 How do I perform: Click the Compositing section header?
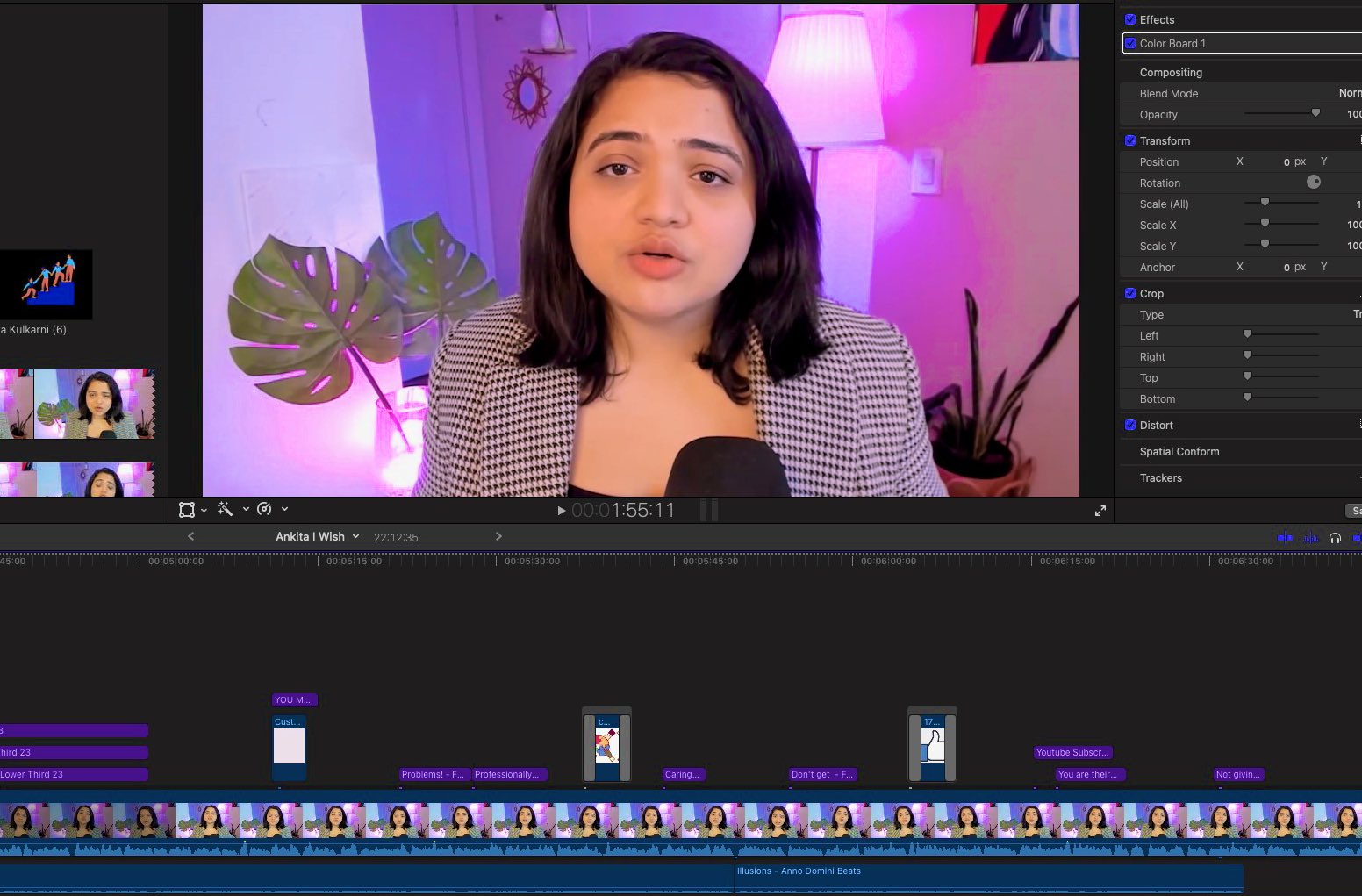pos(1171,72)
